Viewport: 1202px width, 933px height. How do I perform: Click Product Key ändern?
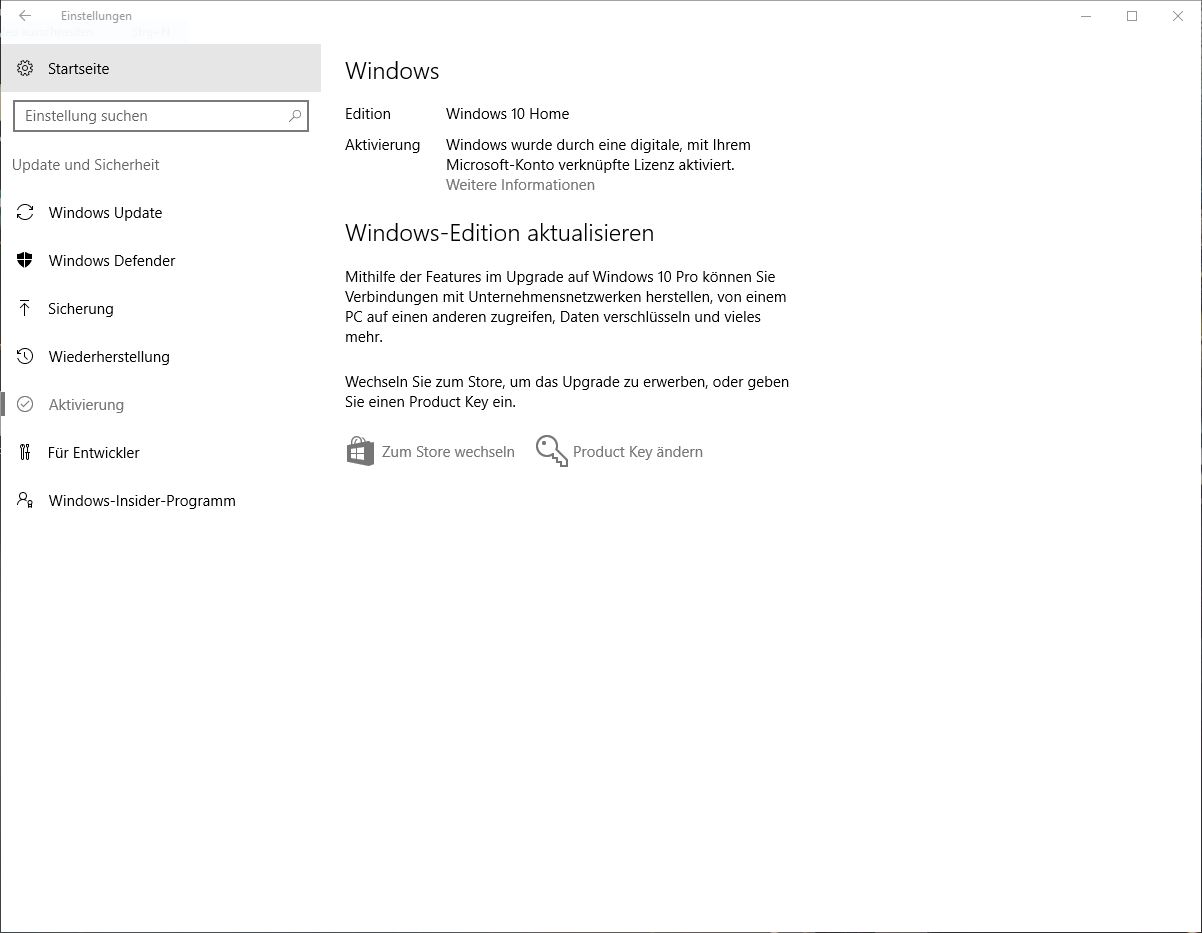coord(620,452)
